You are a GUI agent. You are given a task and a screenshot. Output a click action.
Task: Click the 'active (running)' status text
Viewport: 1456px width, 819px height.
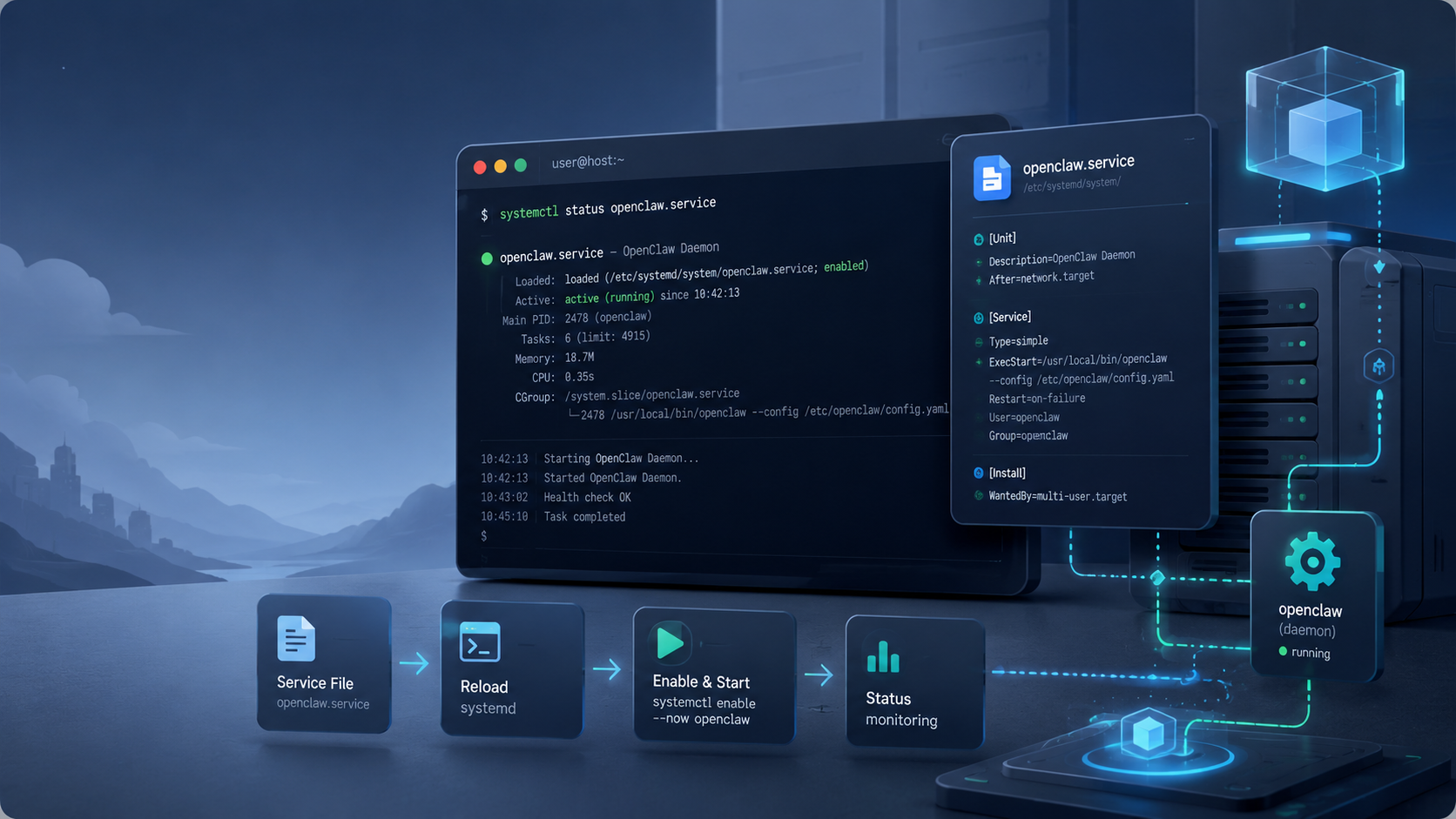[610, 298]
